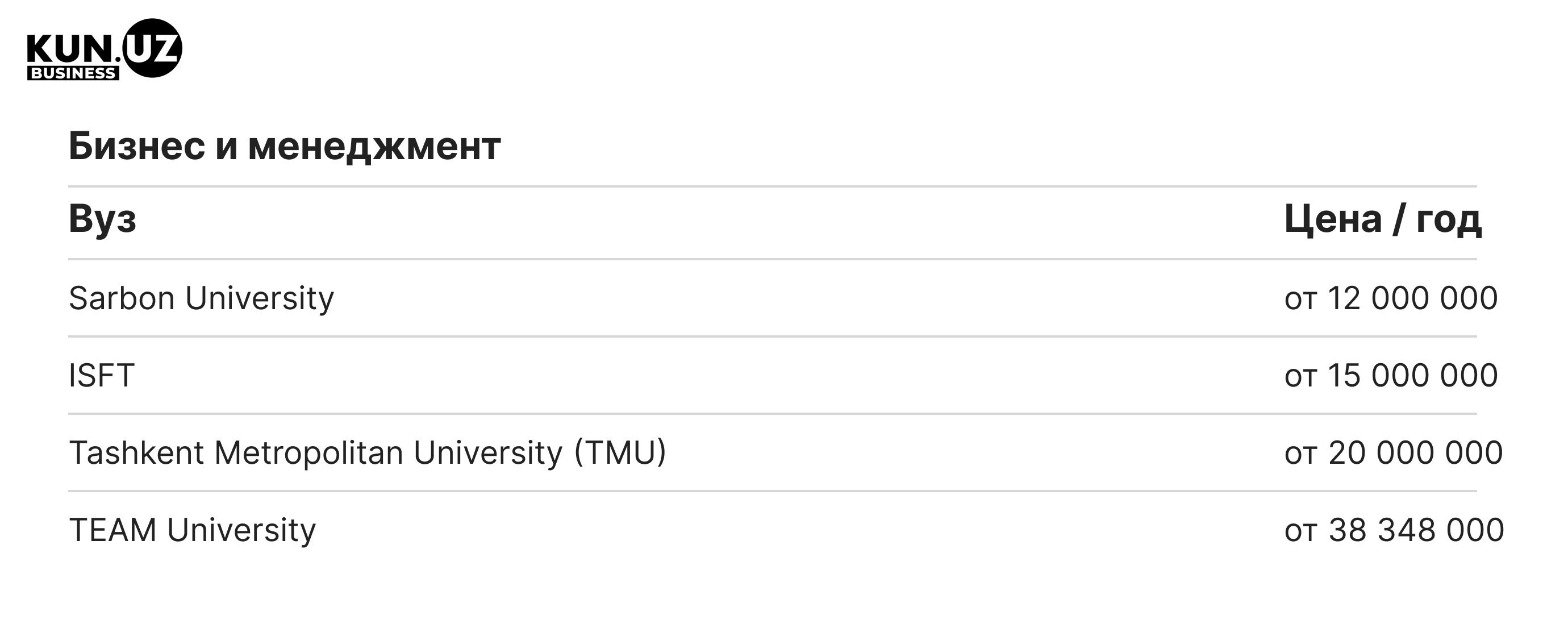This screenshot has height=632, width=1568.
Task: Click the price "от 12 000 000"
Action: pyautogui.click(x=1391, y=298)
